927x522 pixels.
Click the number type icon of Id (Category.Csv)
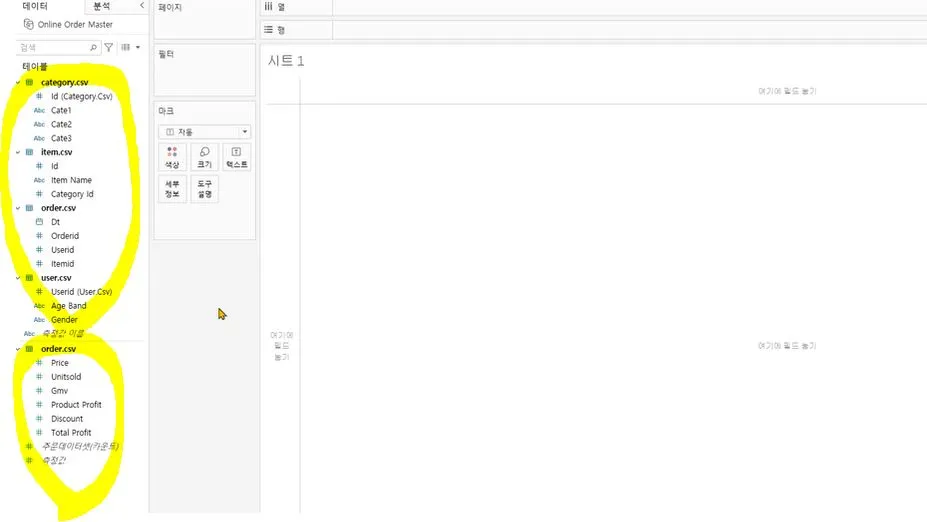[x=39, y=96]
